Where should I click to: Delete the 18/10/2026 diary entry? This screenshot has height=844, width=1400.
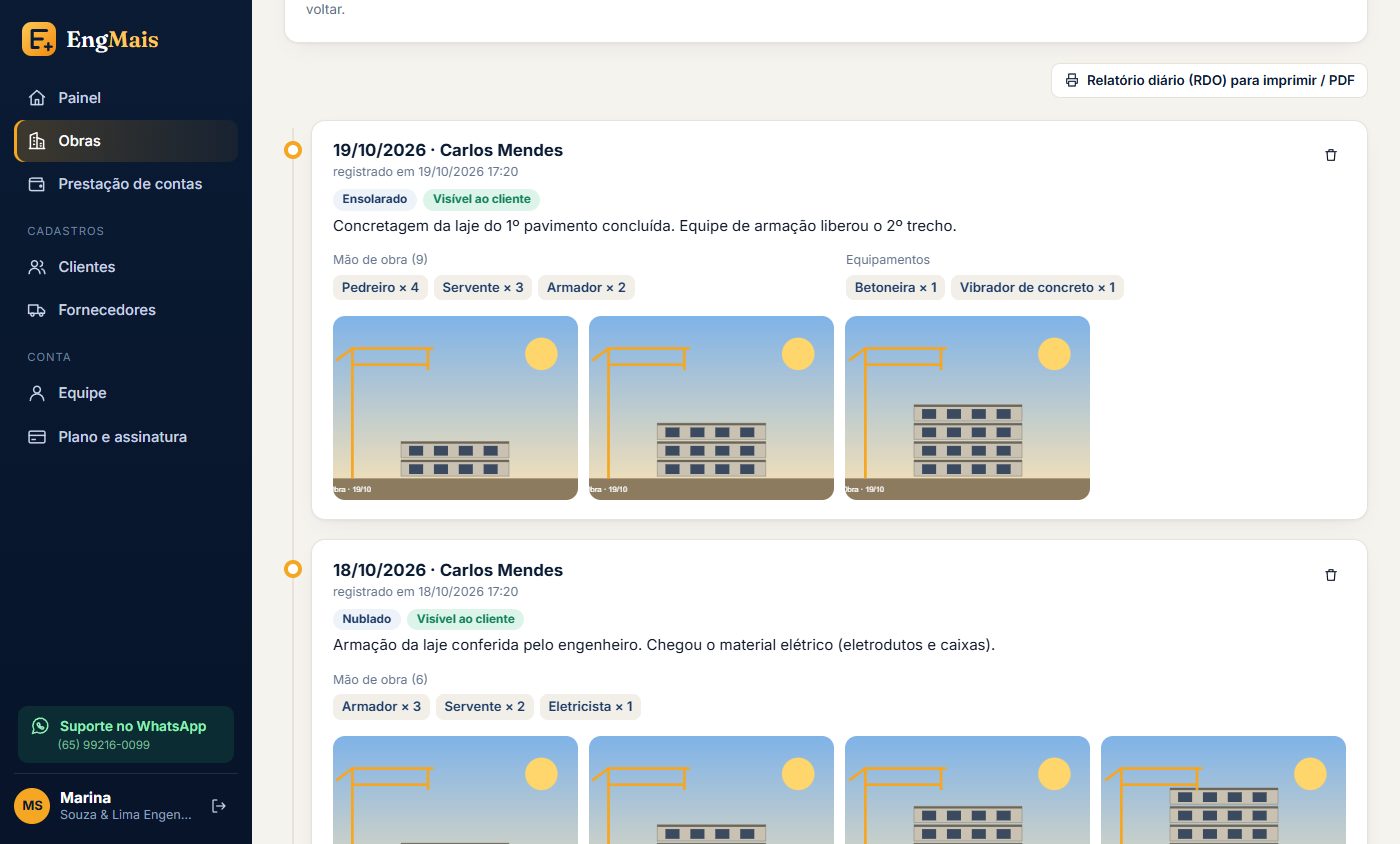point(1330,575)
